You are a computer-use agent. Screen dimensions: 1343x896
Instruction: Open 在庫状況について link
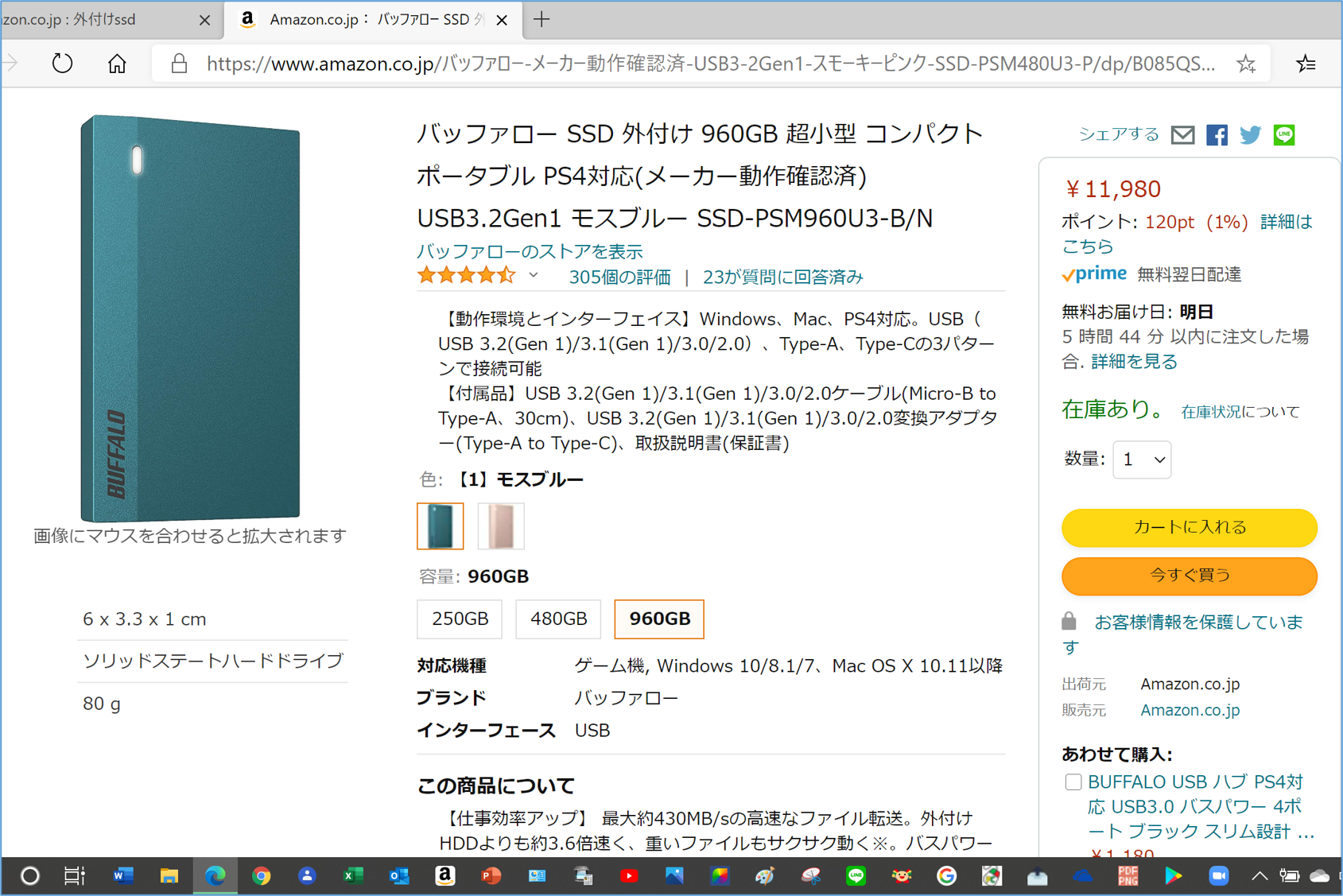tap(1240, 412)
